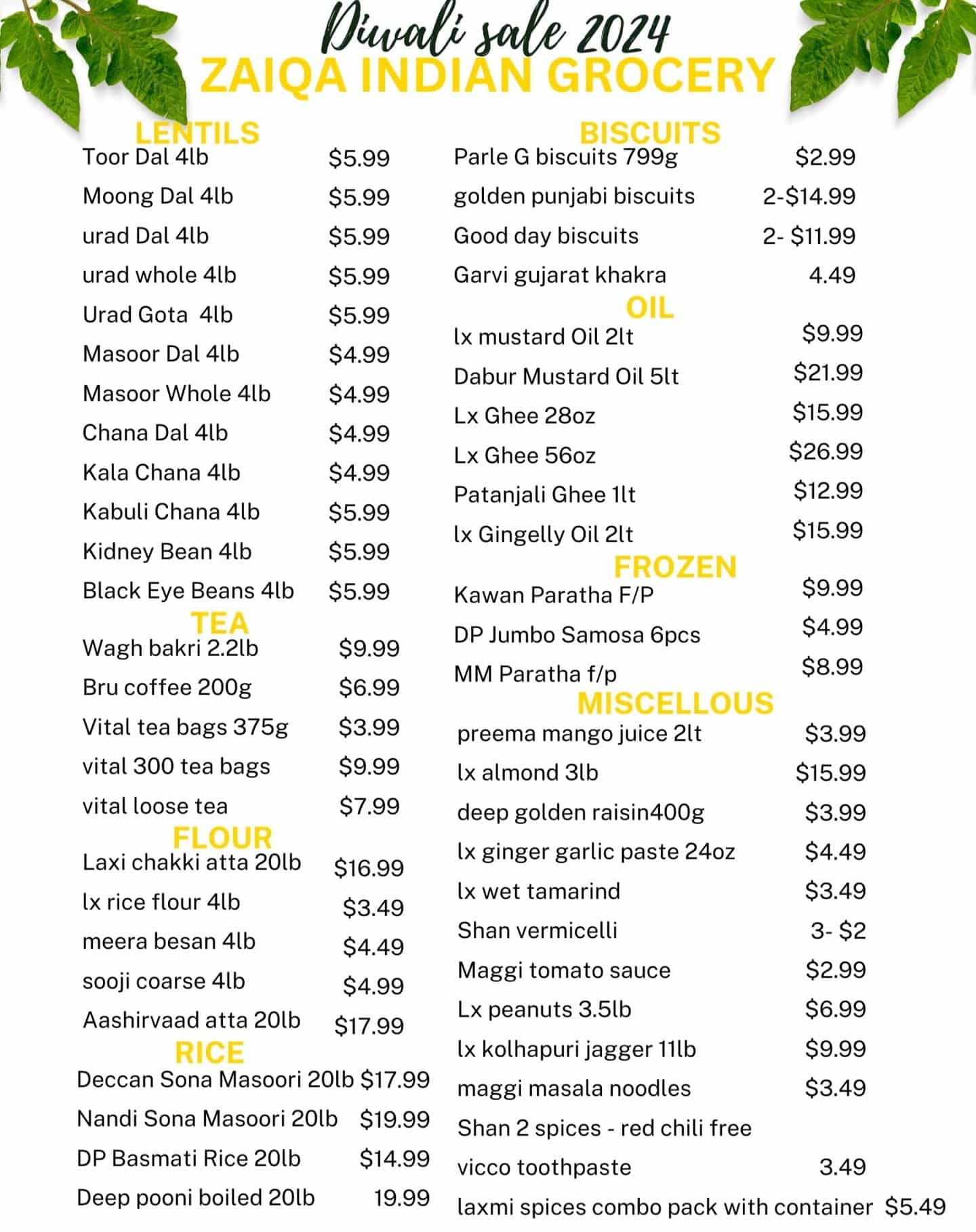Select Laxi chakki atta 20lb entry
The image size is (976, 1232).
tap(192, 863)
